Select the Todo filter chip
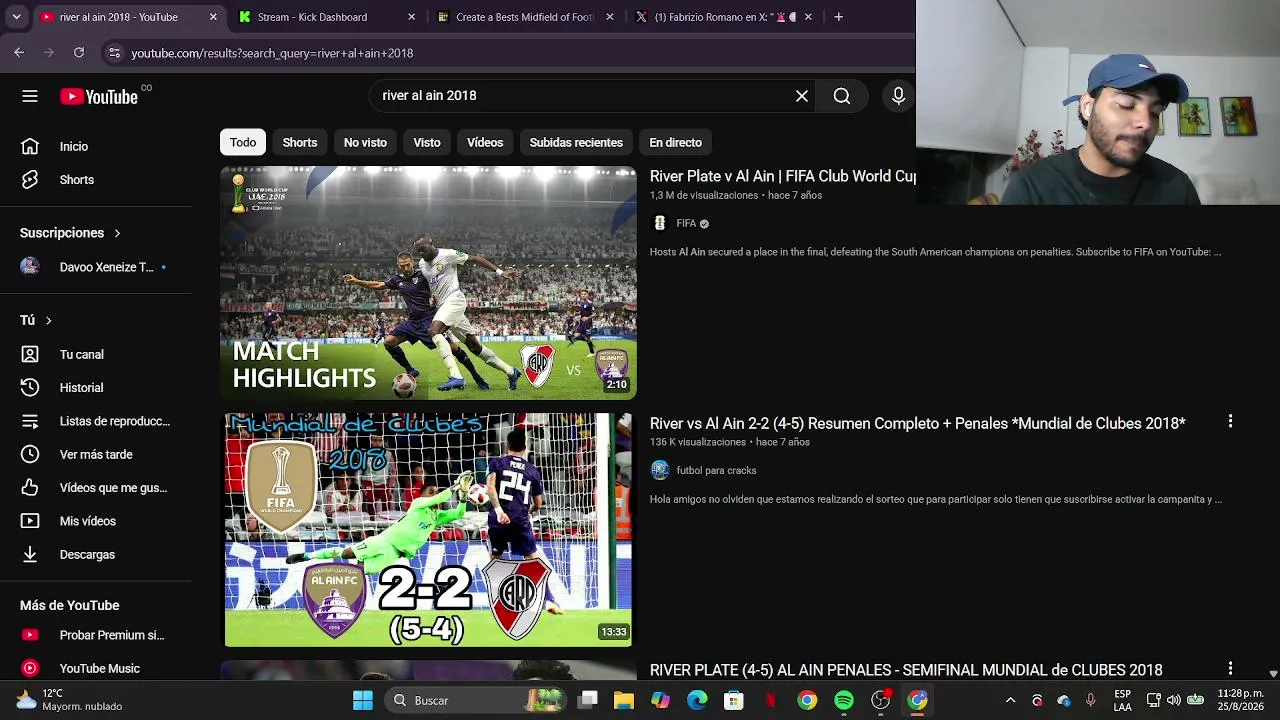This screenshot has width=1280, height=720. tap(243, 142)
